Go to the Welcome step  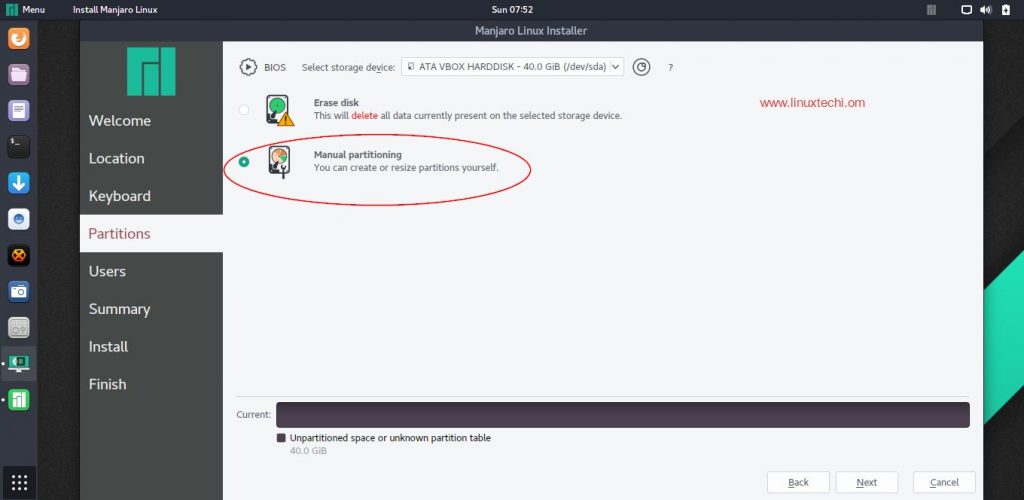151,121
